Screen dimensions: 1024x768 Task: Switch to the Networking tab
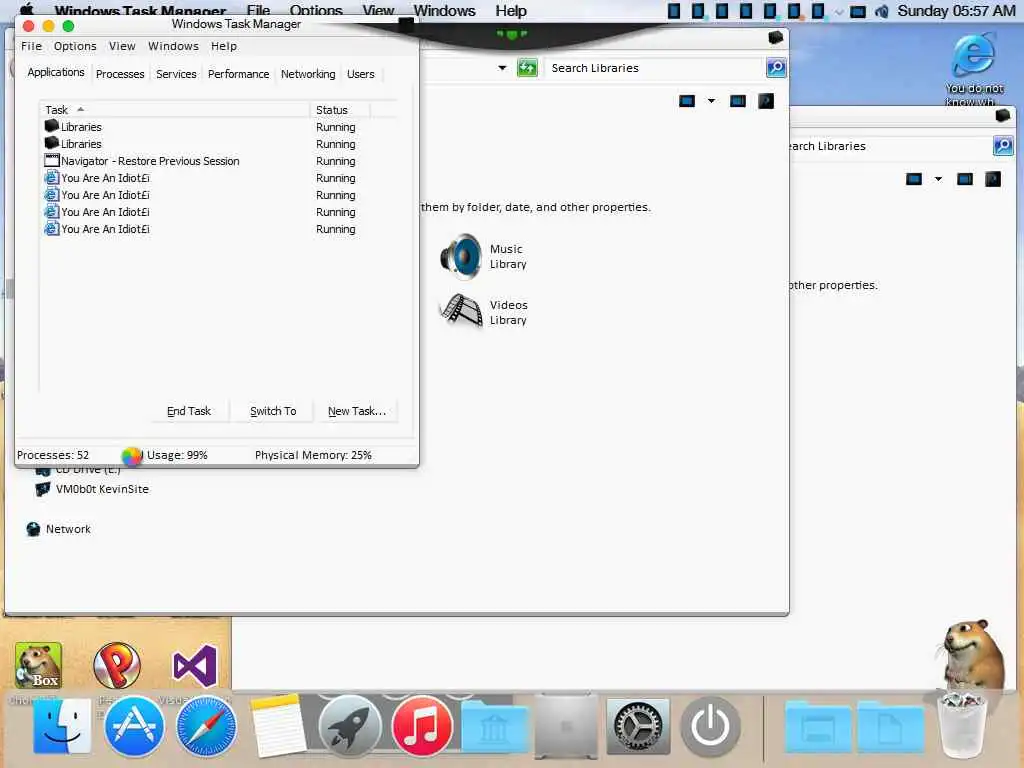[308, 74]
